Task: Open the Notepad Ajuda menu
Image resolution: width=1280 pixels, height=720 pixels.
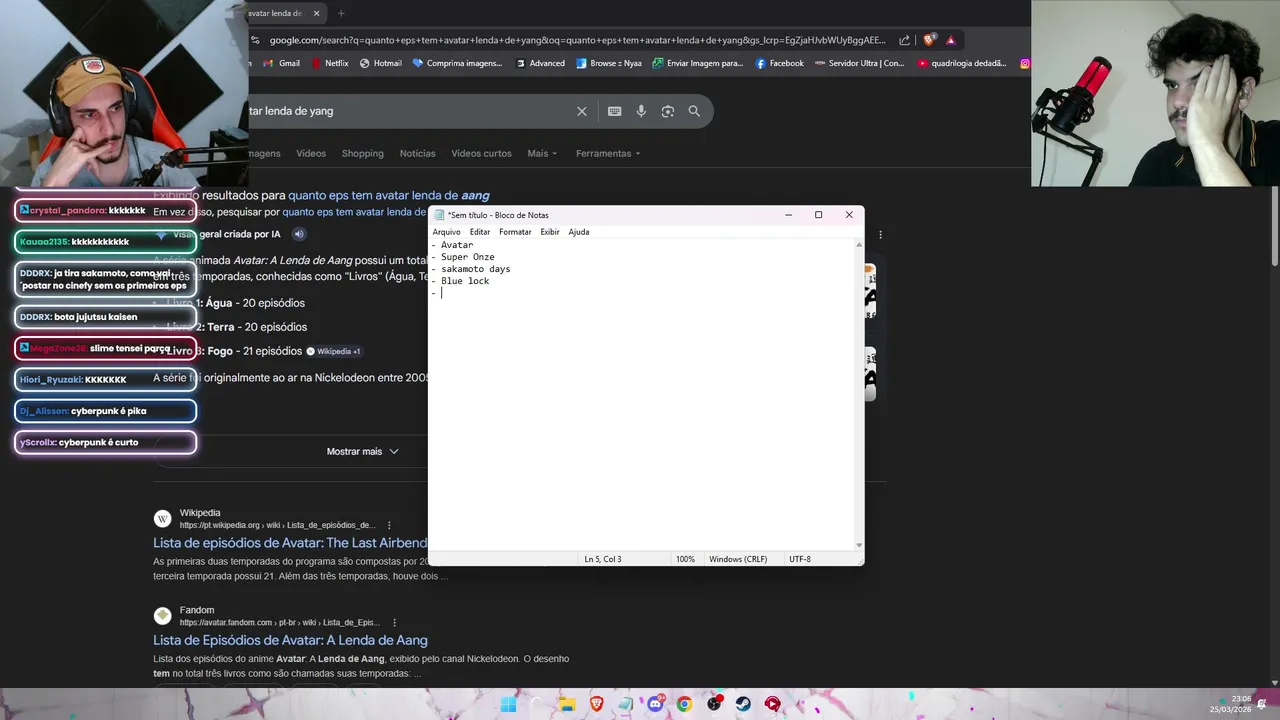Action: pos(578,232)
